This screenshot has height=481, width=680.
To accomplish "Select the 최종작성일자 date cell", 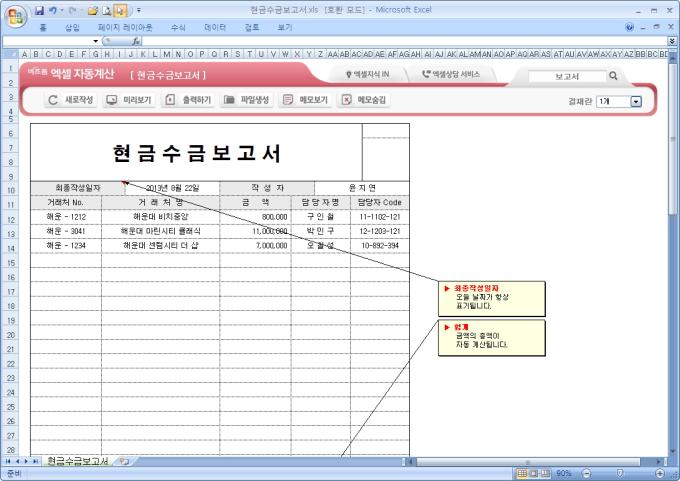I will coord(172,188).
